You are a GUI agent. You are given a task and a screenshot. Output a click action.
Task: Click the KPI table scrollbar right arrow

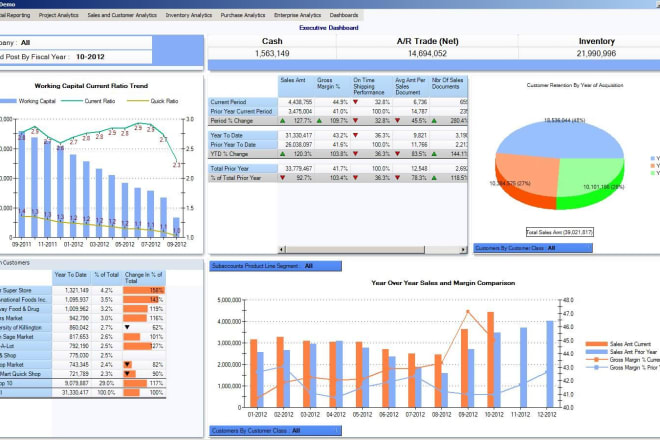pos(463,250)
